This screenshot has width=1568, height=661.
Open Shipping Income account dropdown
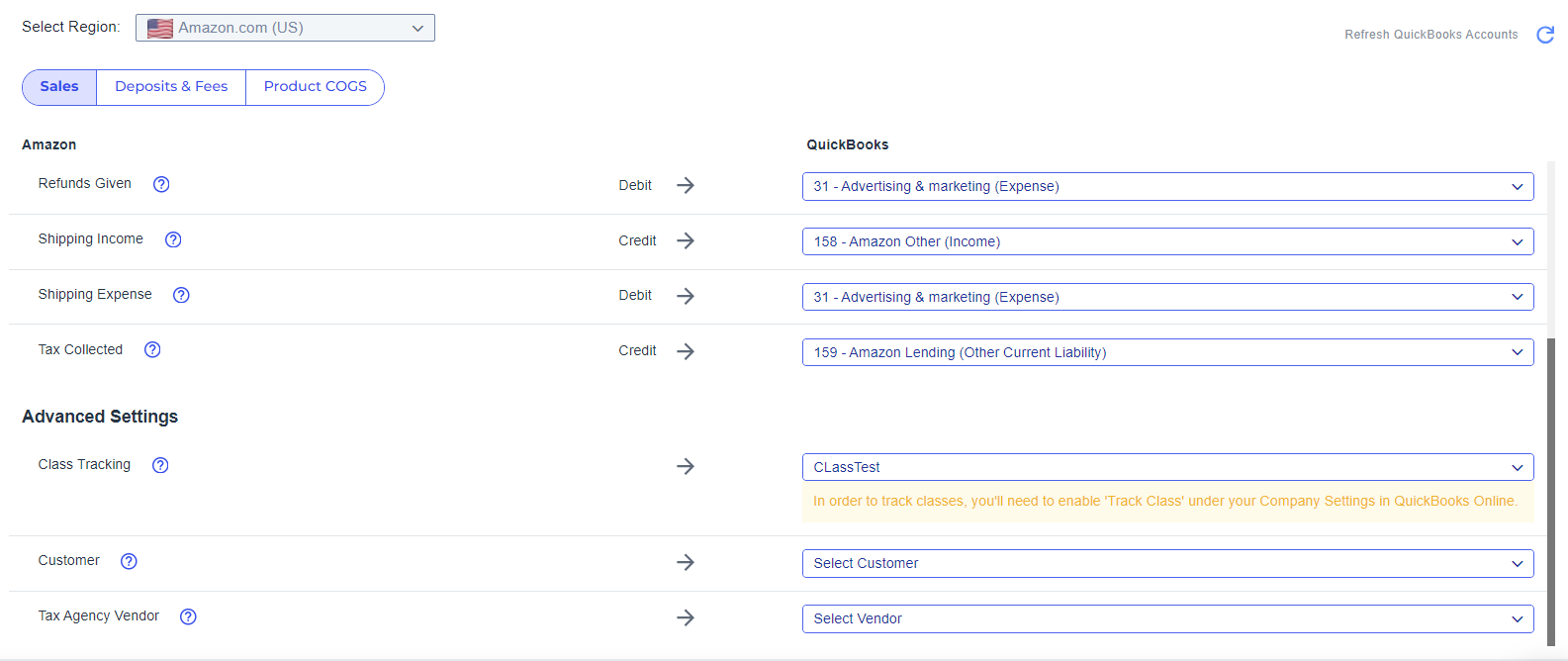(x=1167, y=241)
